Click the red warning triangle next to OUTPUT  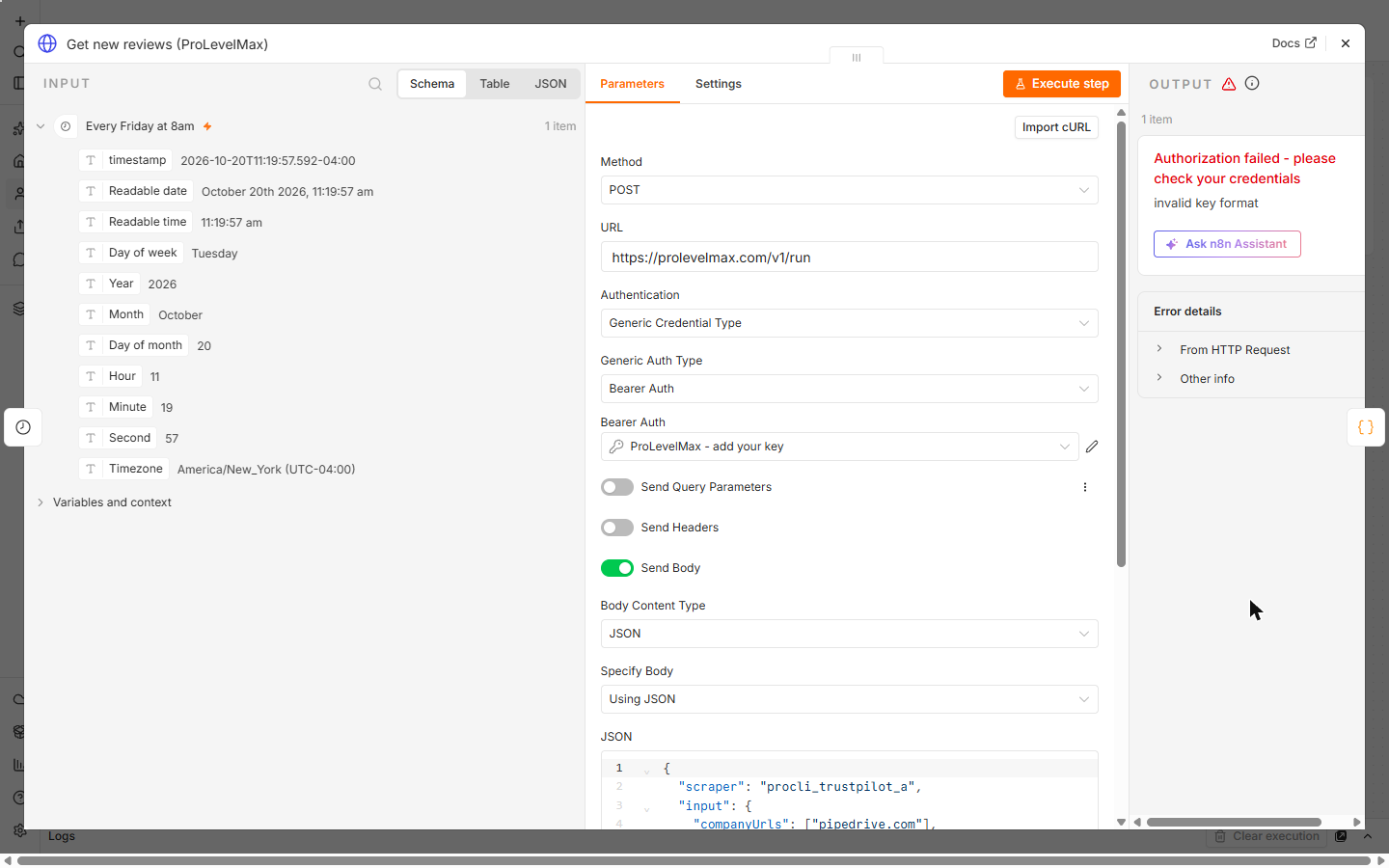(1229, 84)
